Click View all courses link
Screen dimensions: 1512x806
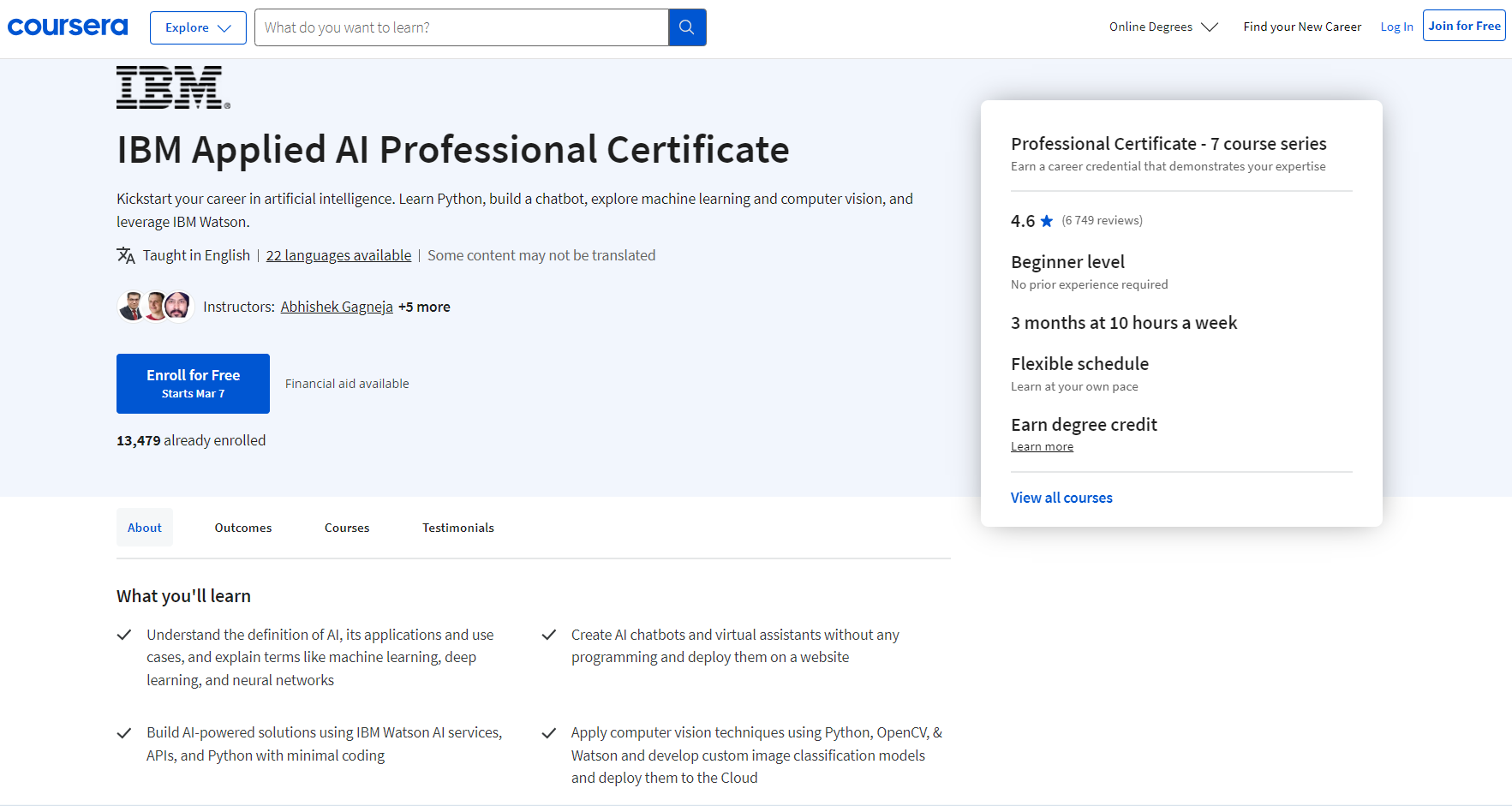1061,498
